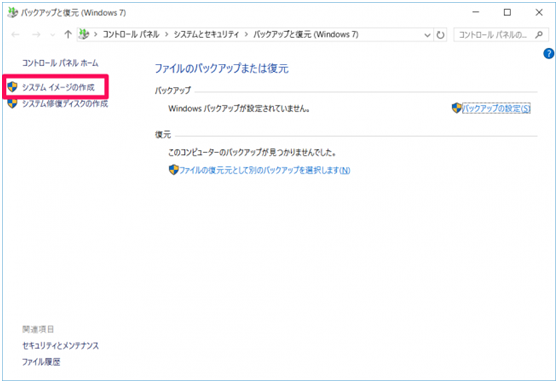This screenshot has height=383, width=558.
Task: Minimize the window
Action: click(x=476, y=12)
